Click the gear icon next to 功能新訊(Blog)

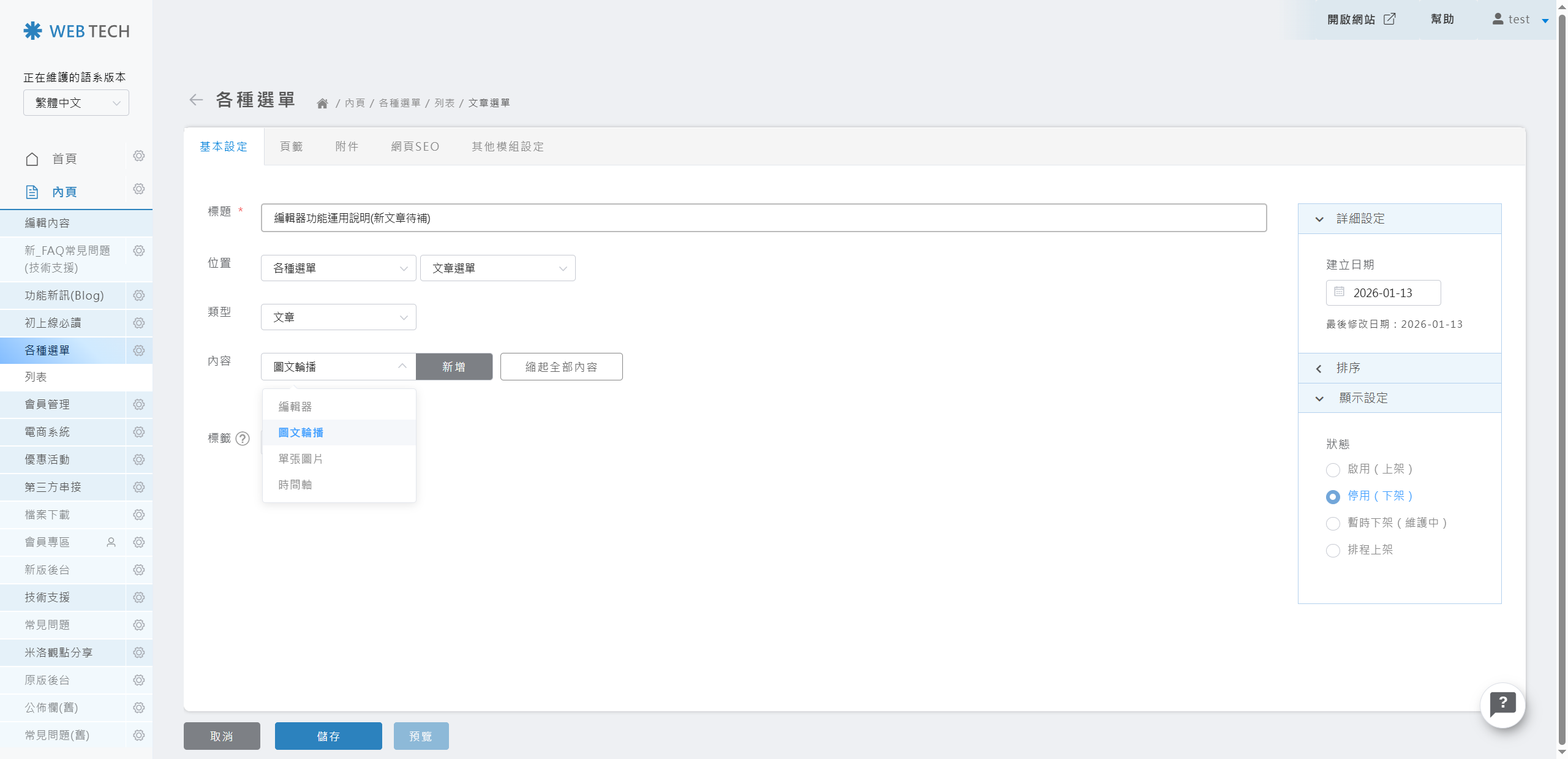139,296
